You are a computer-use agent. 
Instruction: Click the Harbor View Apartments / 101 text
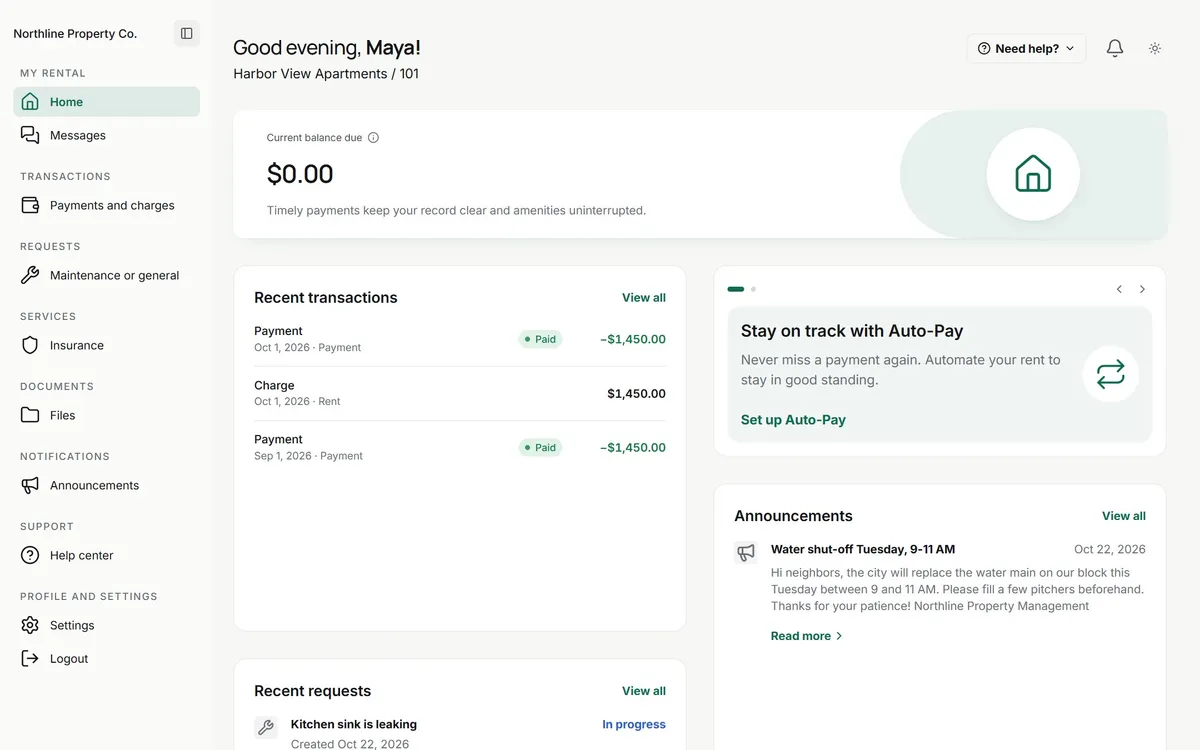[x=326, y=74]
